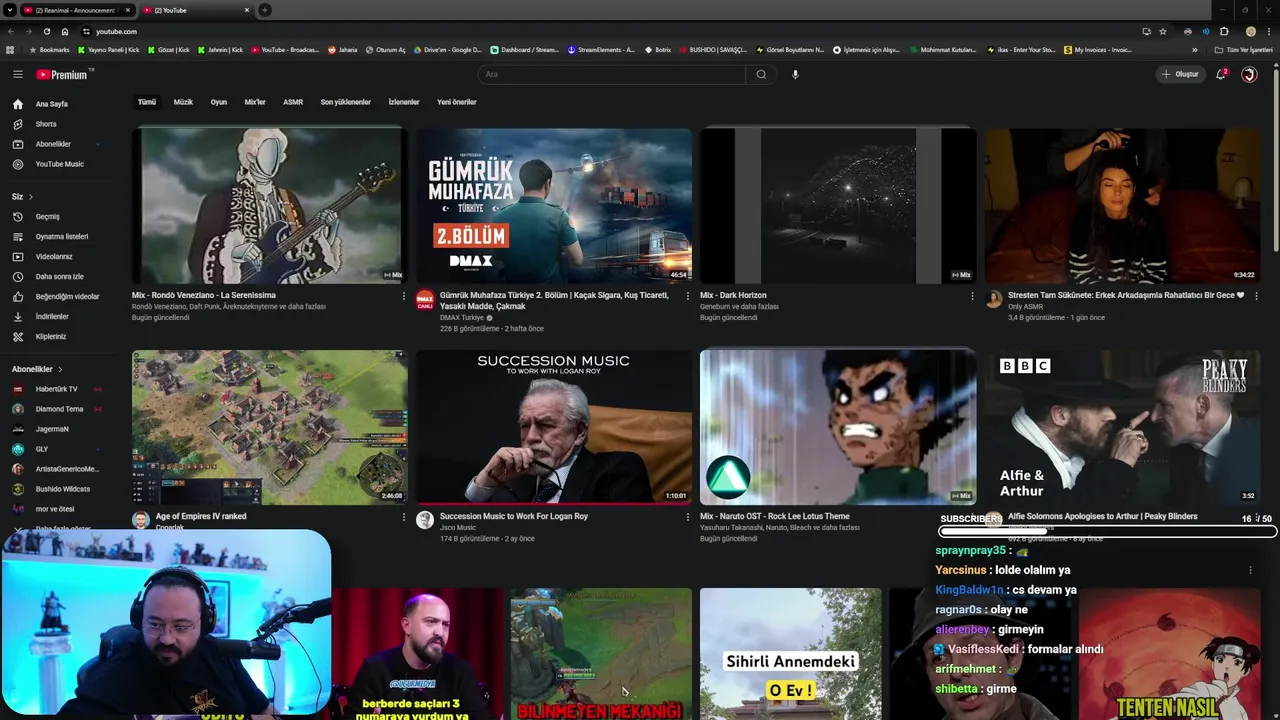
Task: Open Videolarınız
Action: point(55,256)
